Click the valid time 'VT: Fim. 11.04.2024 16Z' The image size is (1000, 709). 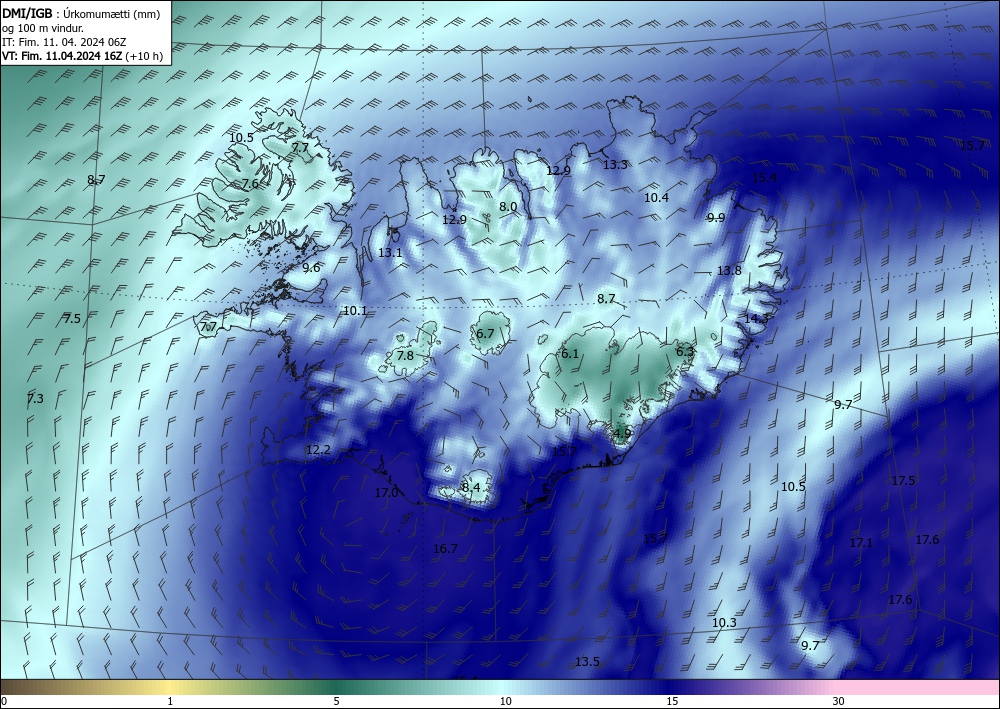point(62,56)
